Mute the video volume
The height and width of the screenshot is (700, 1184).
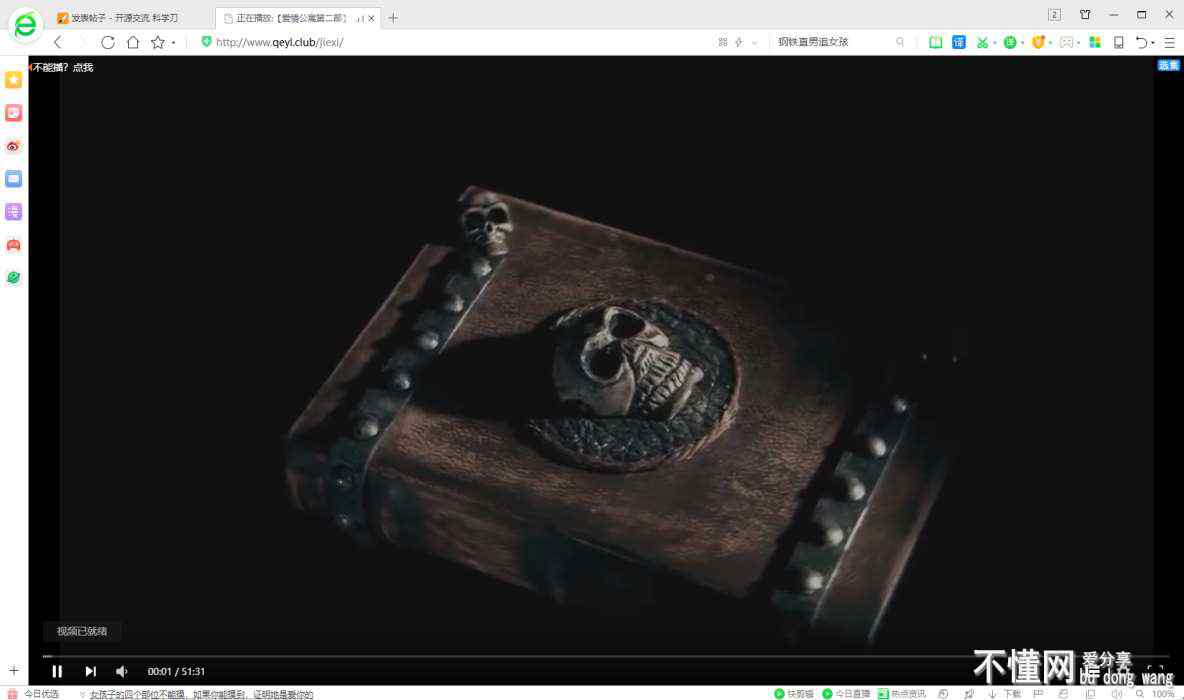(x=122, y=671)
